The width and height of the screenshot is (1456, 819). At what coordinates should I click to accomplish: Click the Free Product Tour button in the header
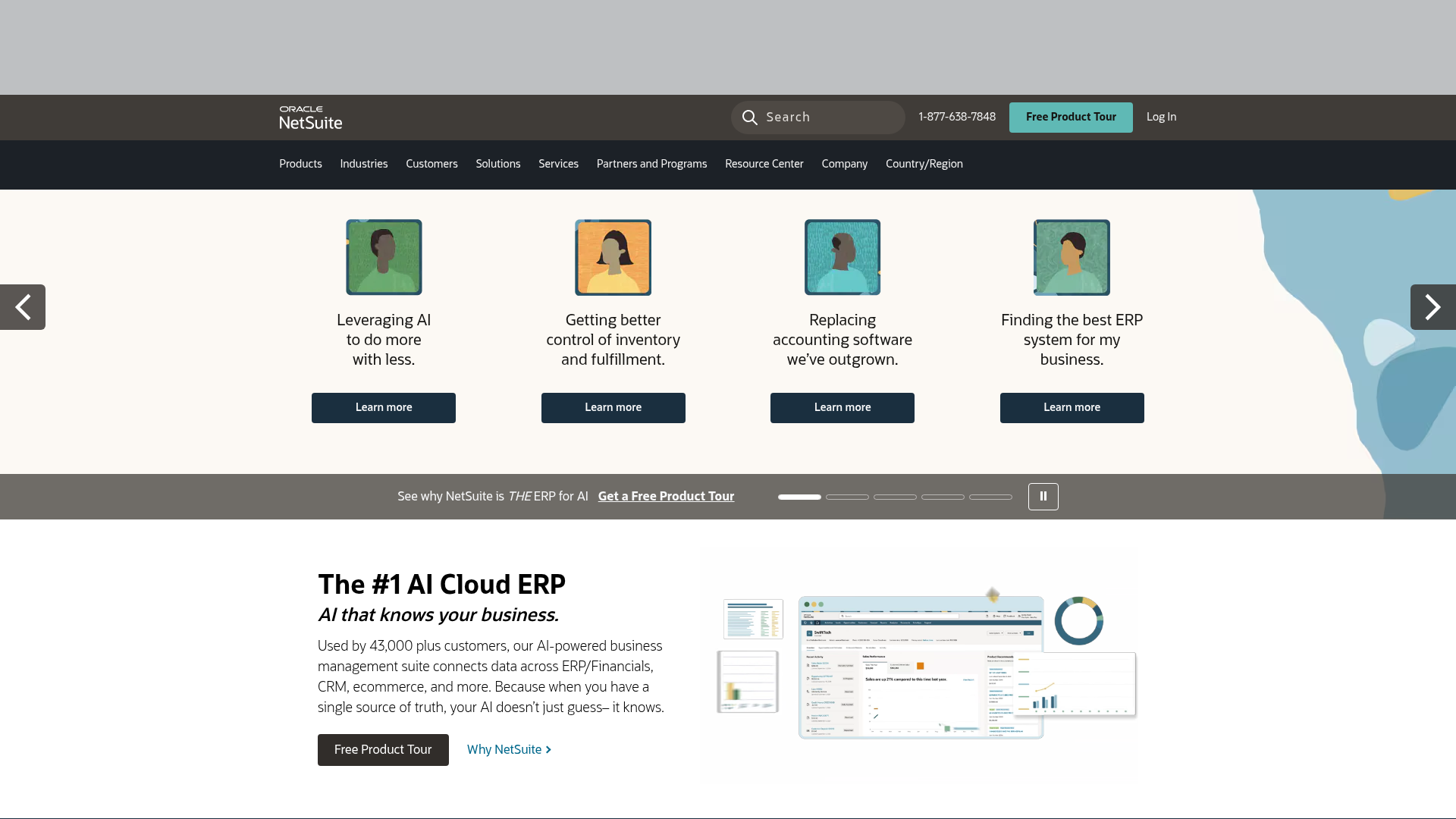(x=1070, y=117)
